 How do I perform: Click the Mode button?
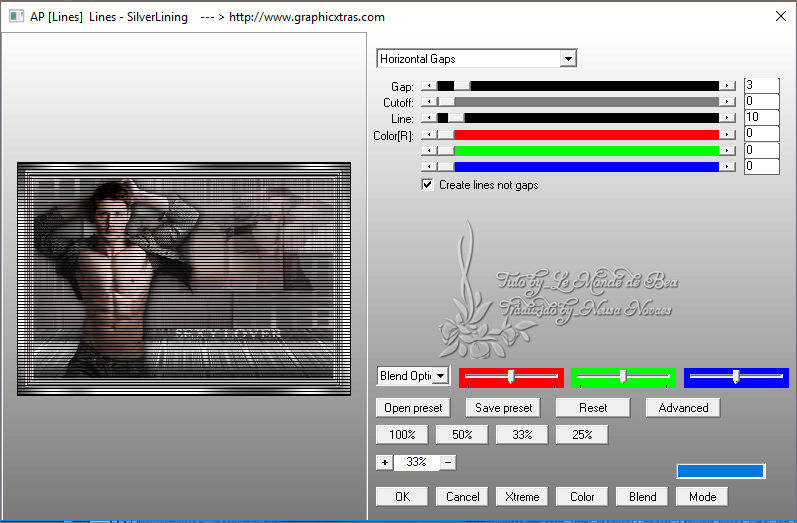pos(702,497)
